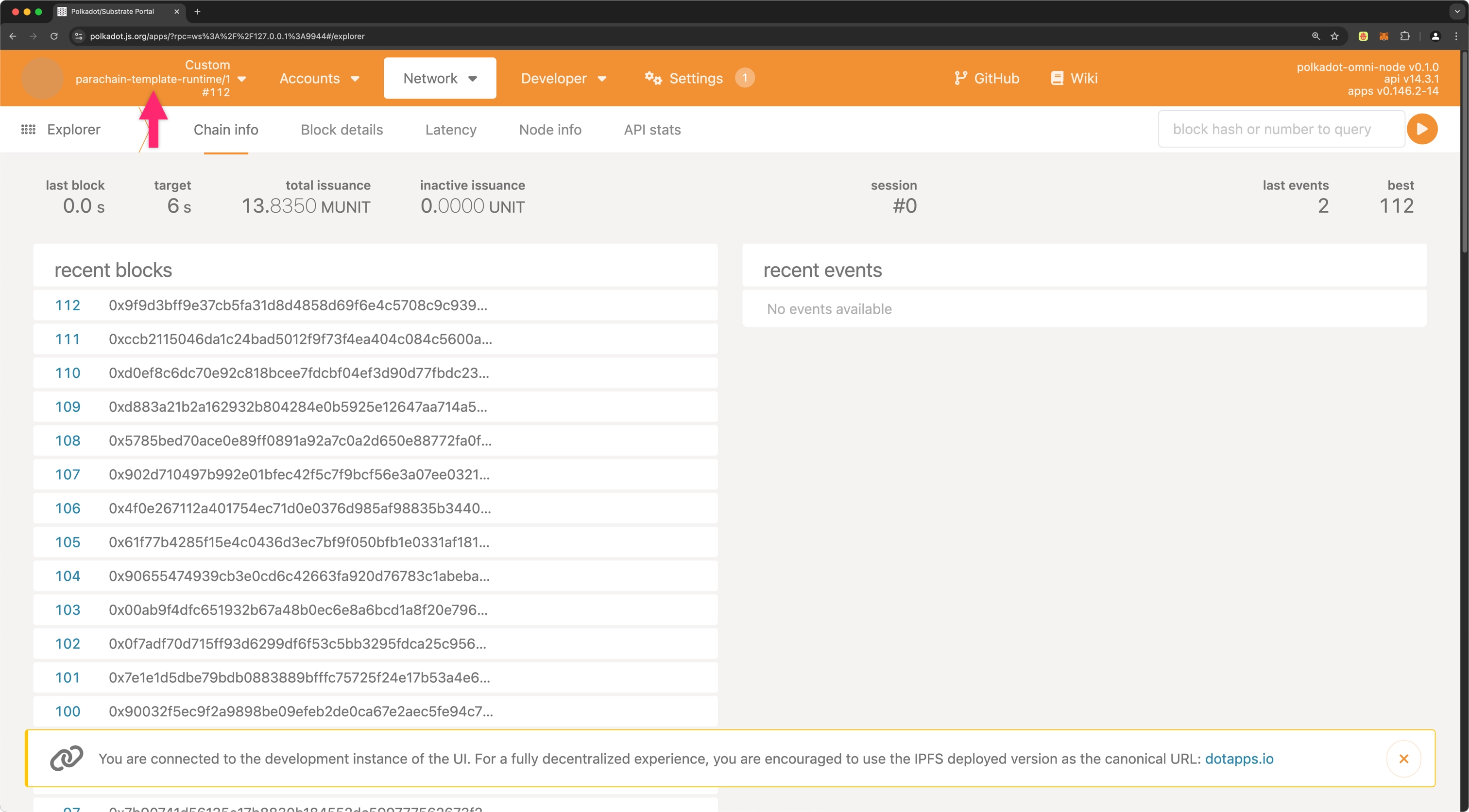Open the Developer dropdown menu
Image resolution: width=1469 pixels, height=812 pixels.
563,78
